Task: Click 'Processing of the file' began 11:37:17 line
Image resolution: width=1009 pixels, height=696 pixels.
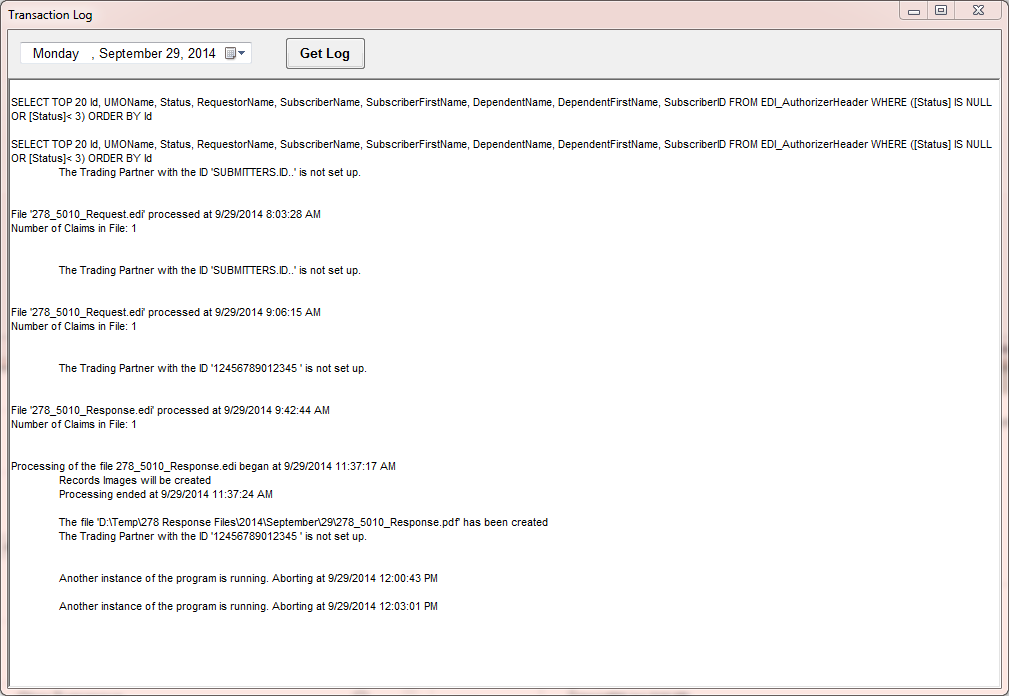Action: (203, 466)
